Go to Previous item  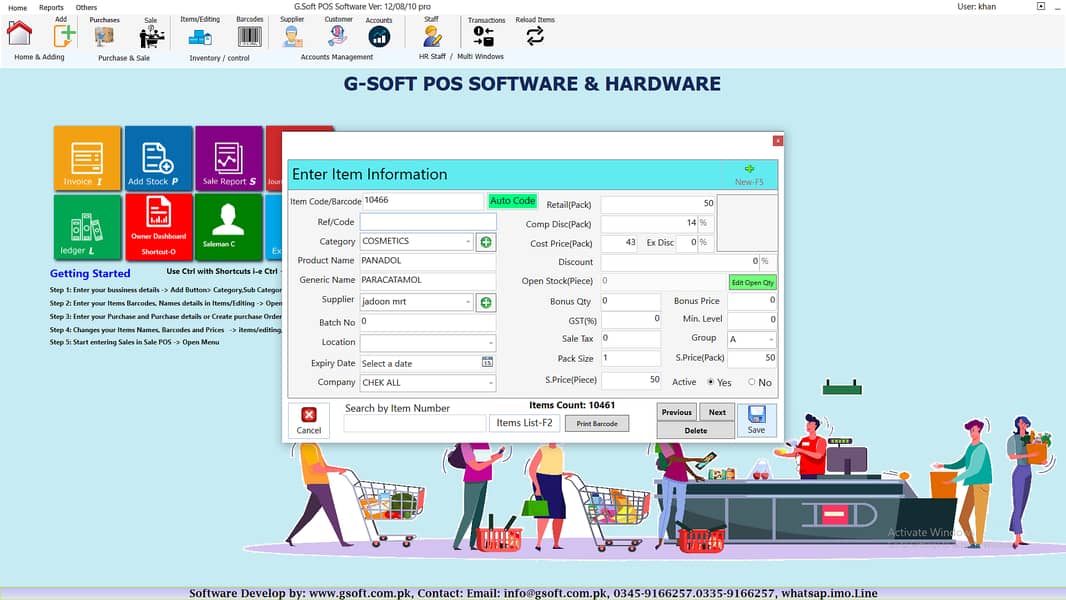(x=676, y=412)
